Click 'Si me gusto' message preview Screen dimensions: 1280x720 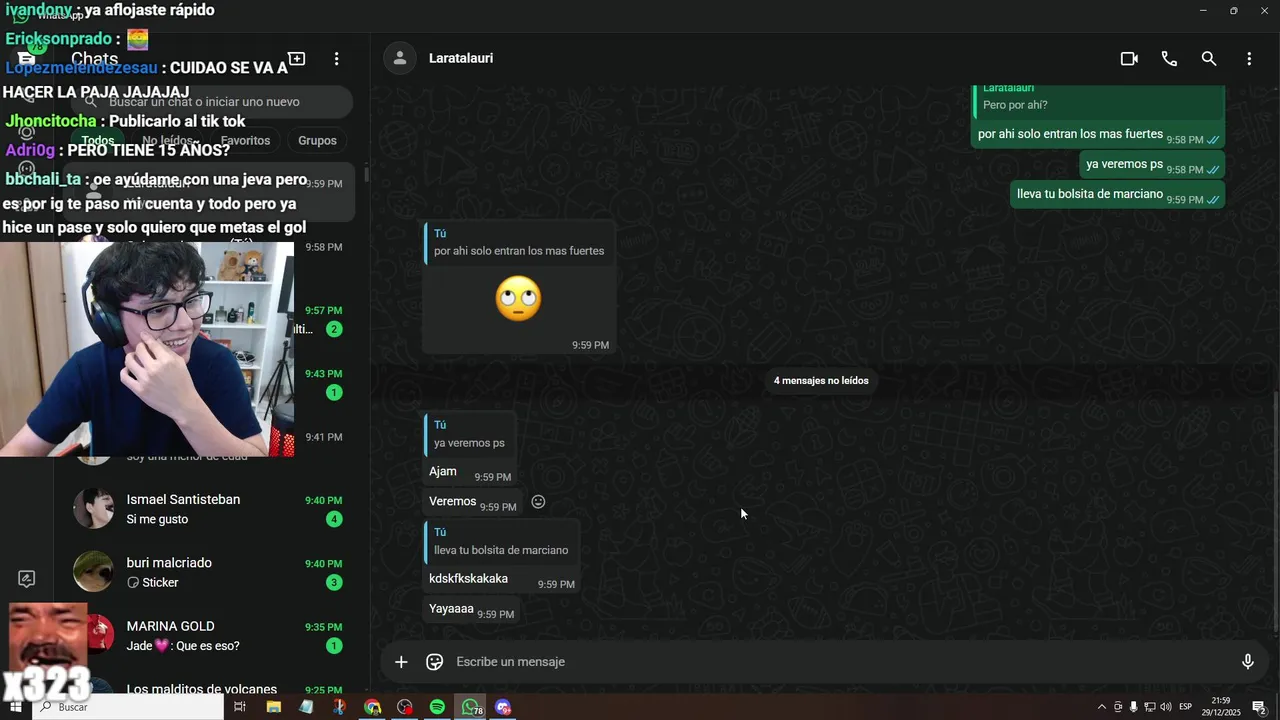[x=157, y=519]
